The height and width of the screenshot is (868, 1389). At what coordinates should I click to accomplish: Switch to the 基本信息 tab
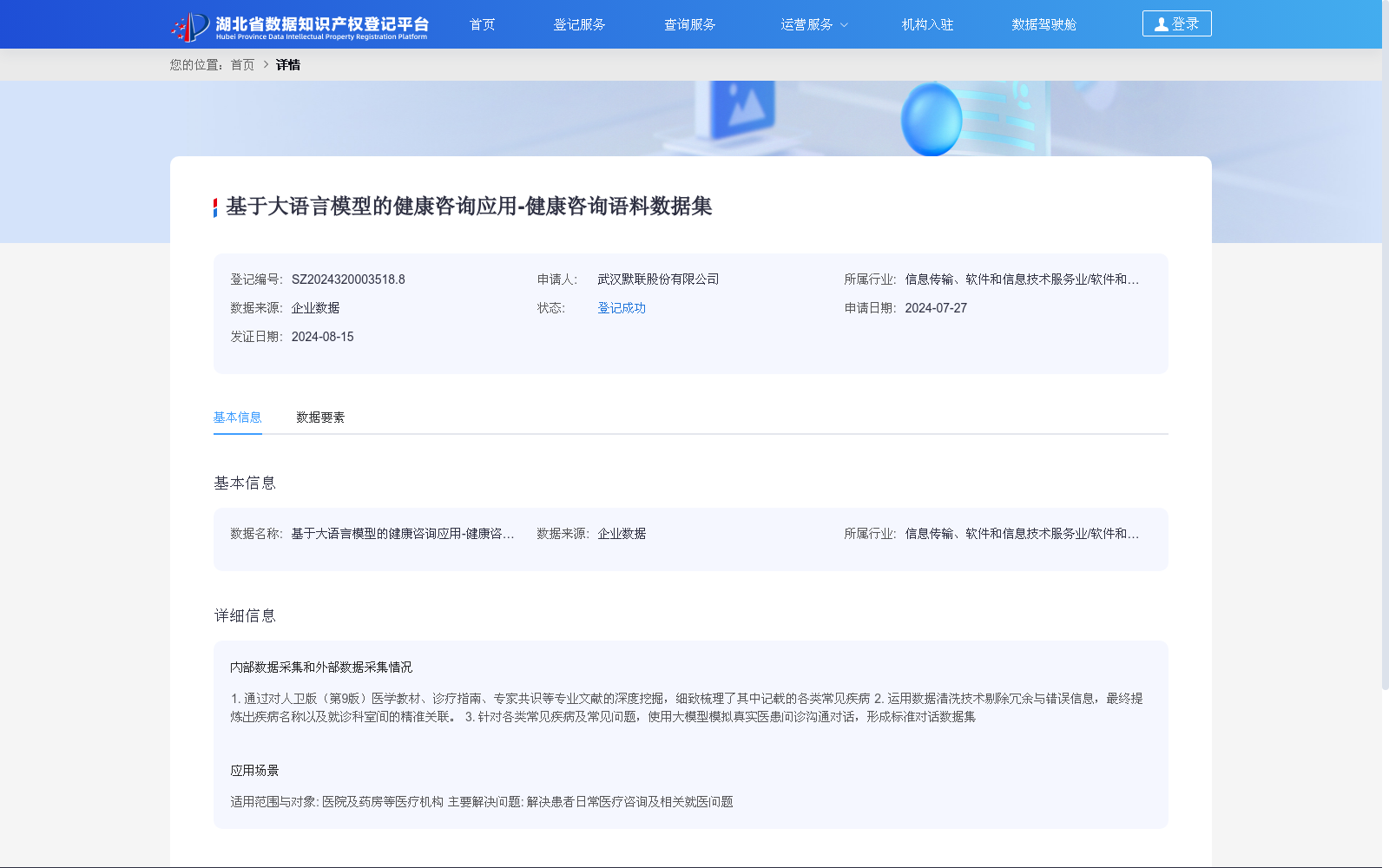[238, 418]
